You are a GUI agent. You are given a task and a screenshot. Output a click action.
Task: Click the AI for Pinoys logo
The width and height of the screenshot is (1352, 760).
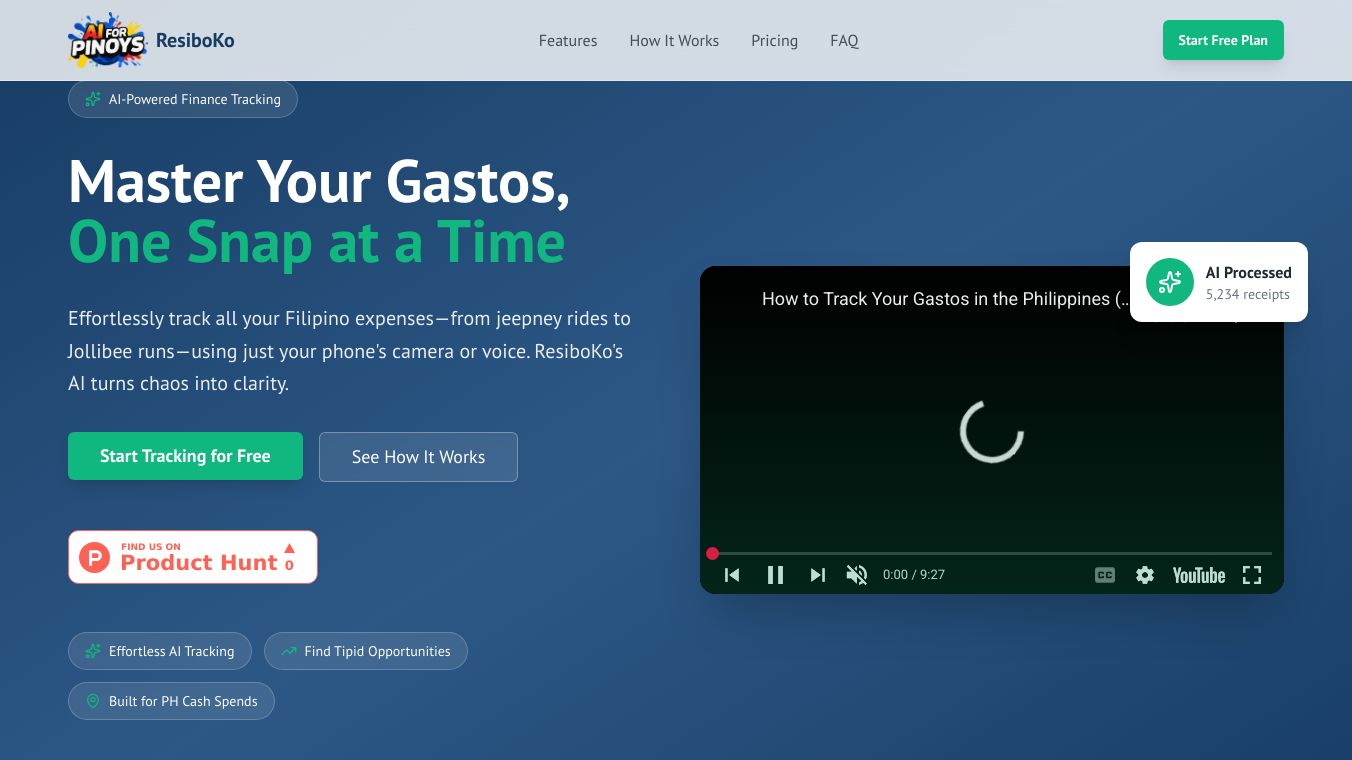tap(107, 40)
